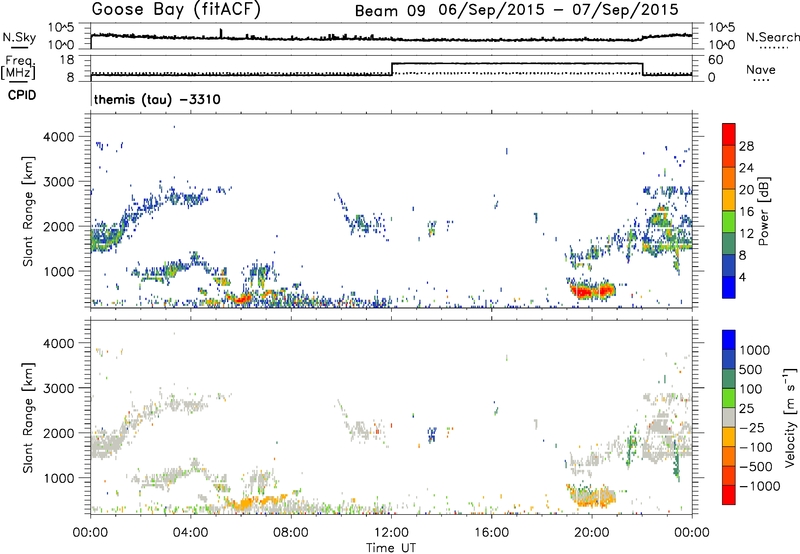Click the '20:00' time axis label

click(x=591, y=533)
